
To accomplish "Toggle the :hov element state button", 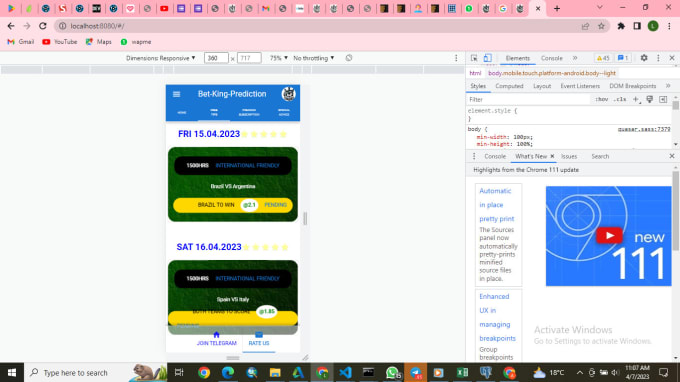I will coord(602,100).
